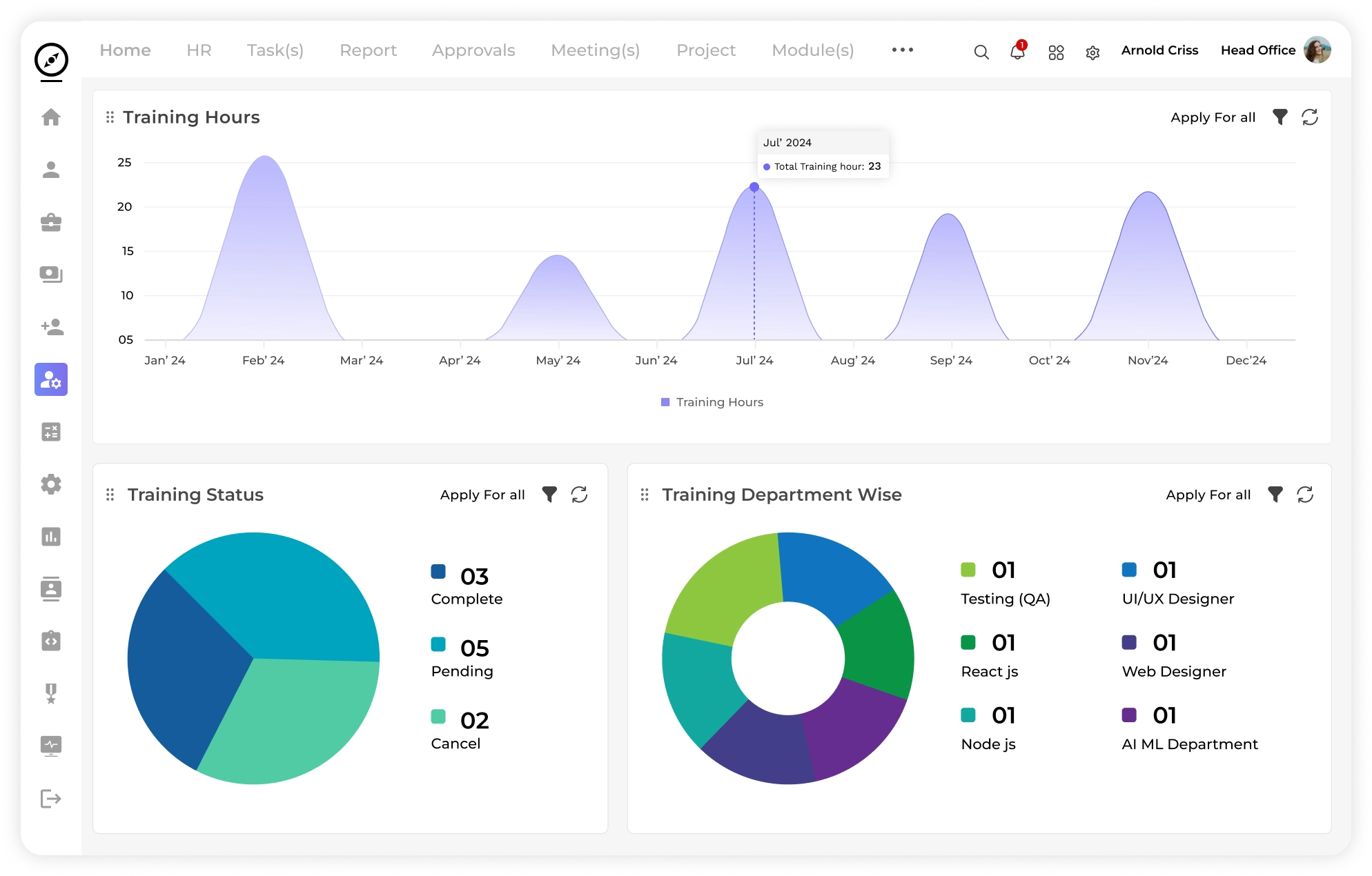This screenshot has width=1372, height=876.
Task: Click Apply For all on Training Hours
Action: tap(1213, 117)
